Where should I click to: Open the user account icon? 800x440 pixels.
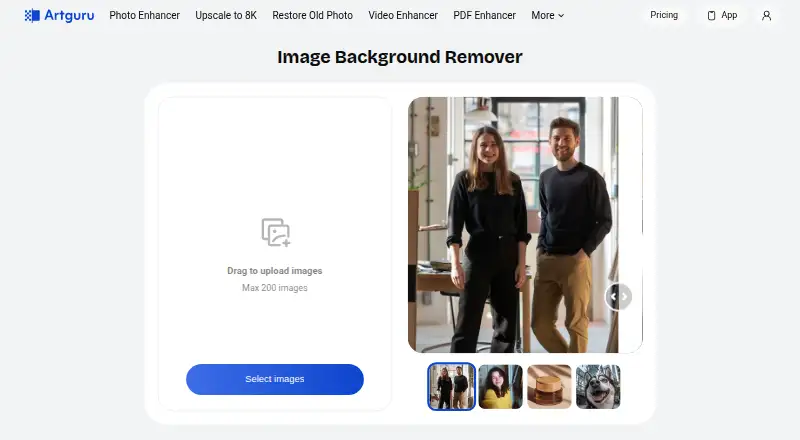766,16
